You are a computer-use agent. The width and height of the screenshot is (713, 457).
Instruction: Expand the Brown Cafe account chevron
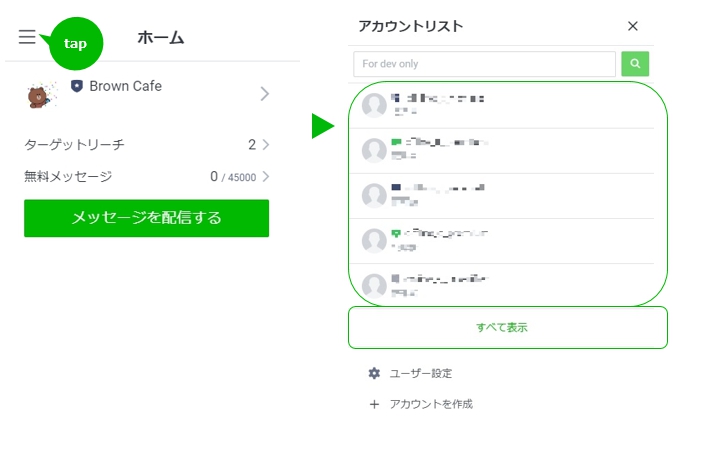click(265, 94)
